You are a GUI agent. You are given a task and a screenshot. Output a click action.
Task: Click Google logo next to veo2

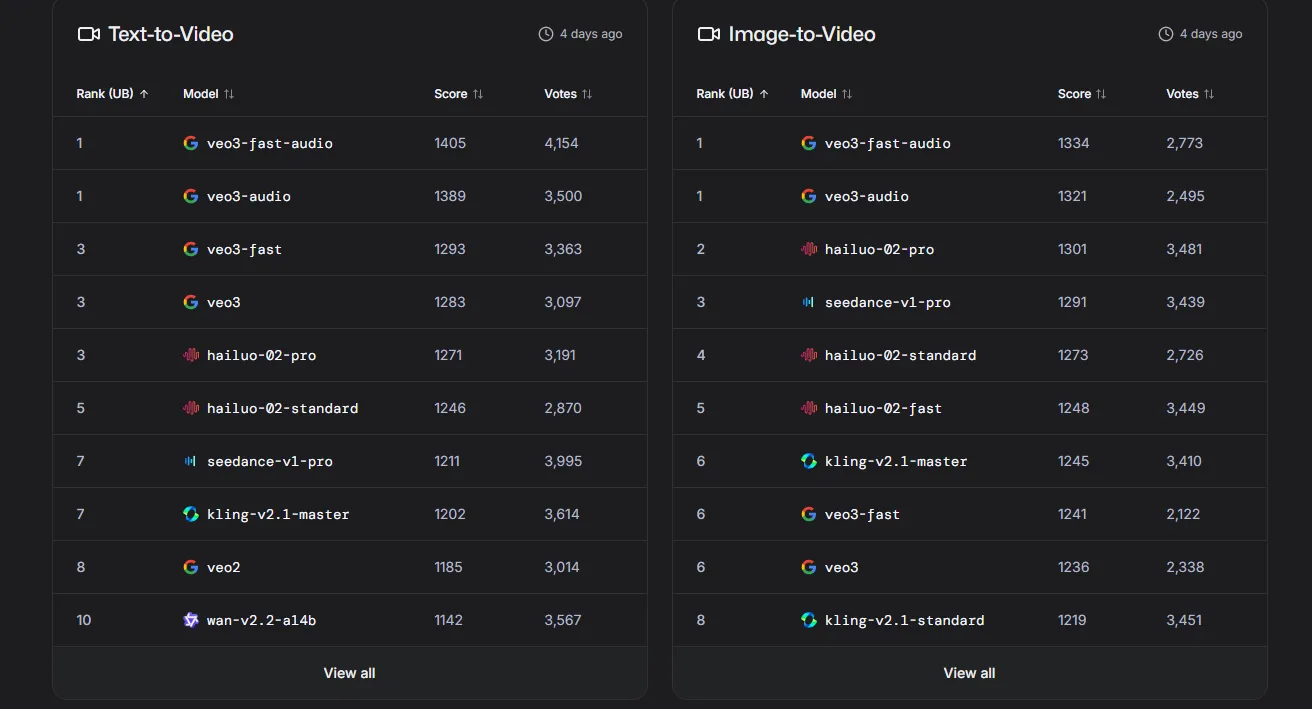(191, 567)
